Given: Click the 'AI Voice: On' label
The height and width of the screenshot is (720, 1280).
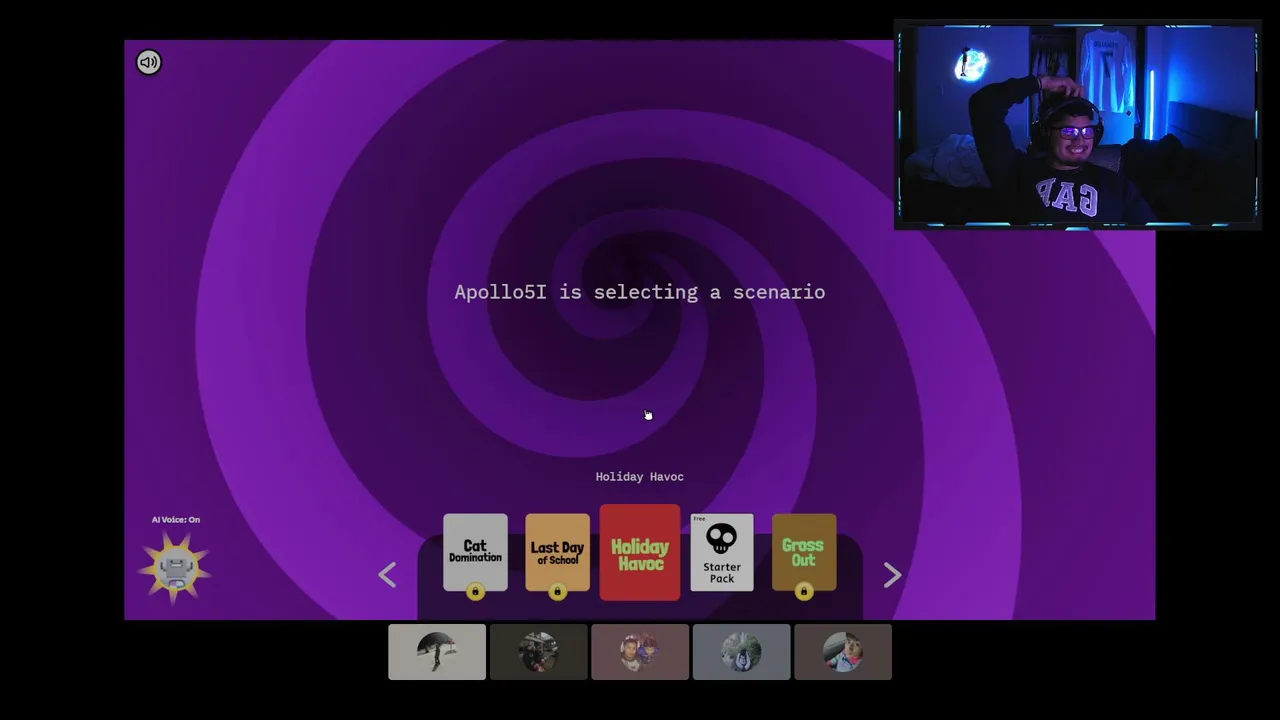Looking at the screenshot, I should click(x=176, y=520).
